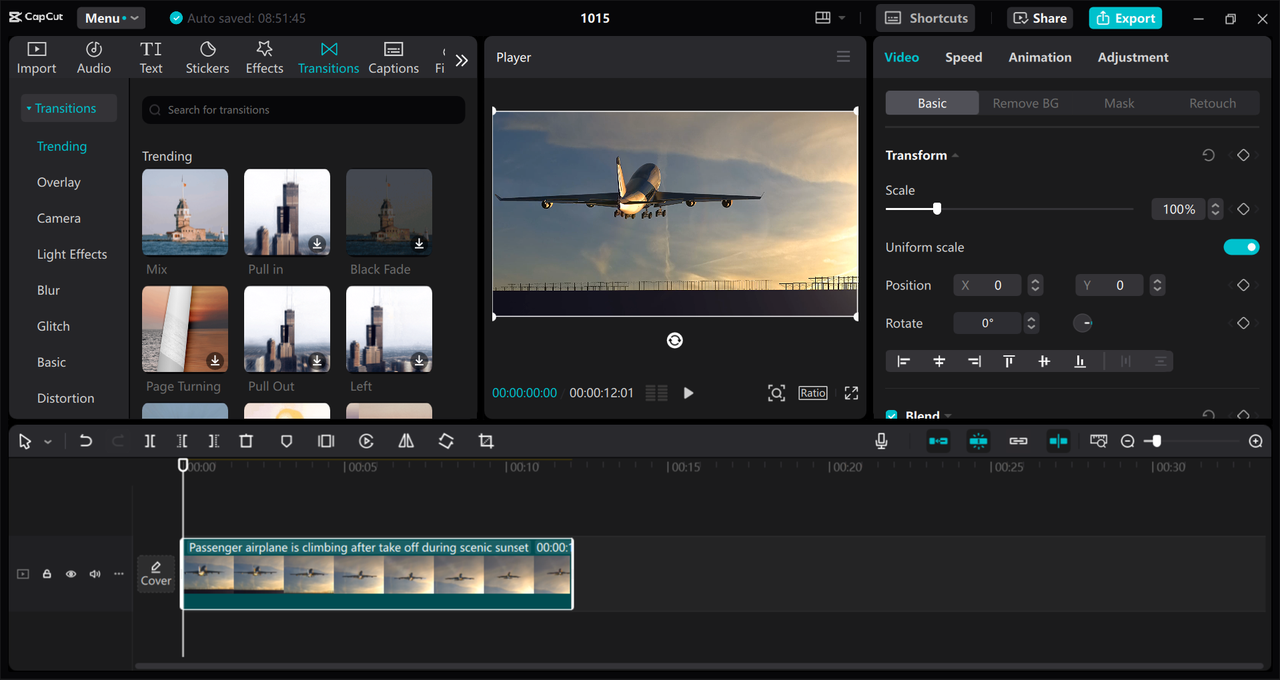
Task: Open the selection tool dropdown arrow
Action: (47, 442)
